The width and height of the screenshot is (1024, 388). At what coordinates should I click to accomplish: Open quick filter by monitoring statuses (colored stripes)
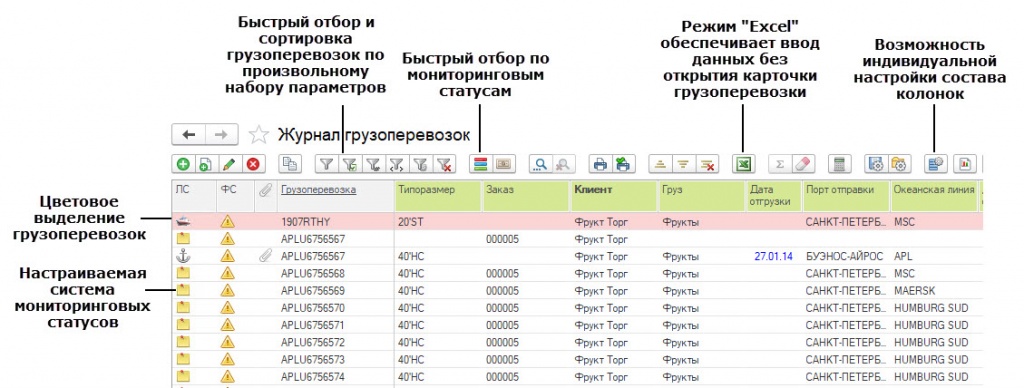(480, 165)
